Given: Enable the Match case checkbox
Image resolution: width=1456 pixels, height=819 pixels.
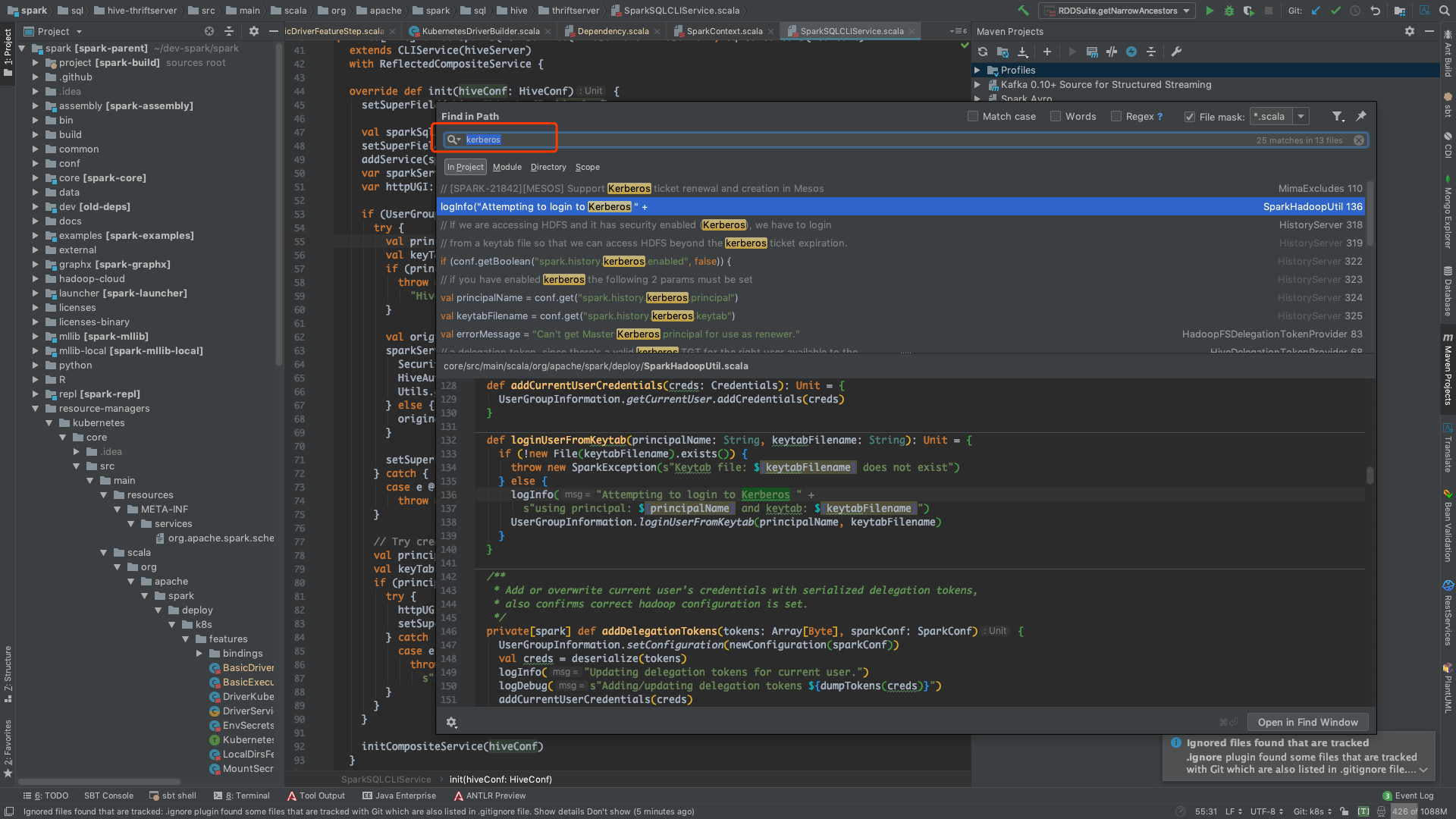Looking at the screenshot, I should [973, 116].
